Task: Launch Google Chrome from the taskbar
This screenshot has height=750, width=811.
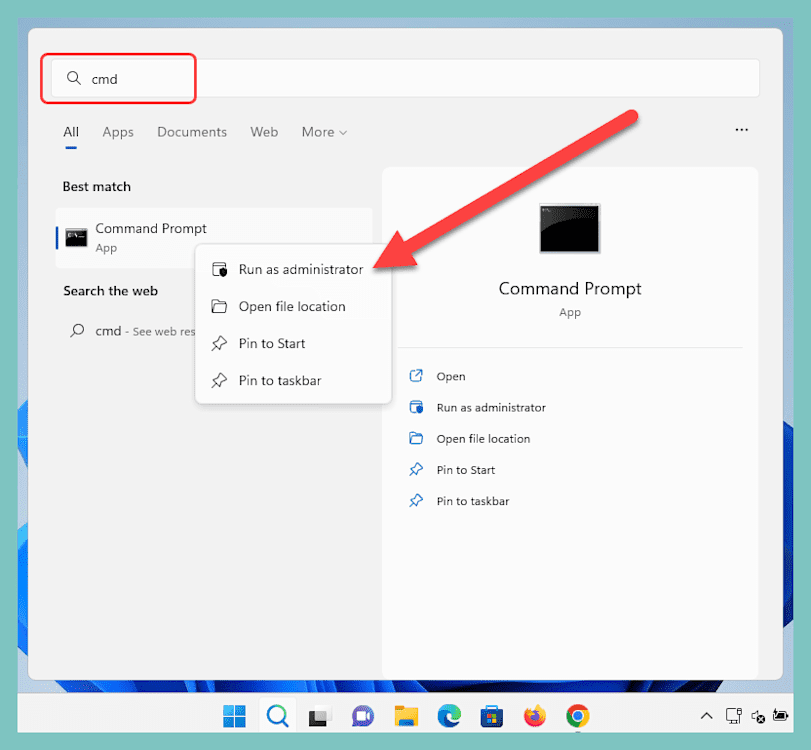Action: coord(578,716)
